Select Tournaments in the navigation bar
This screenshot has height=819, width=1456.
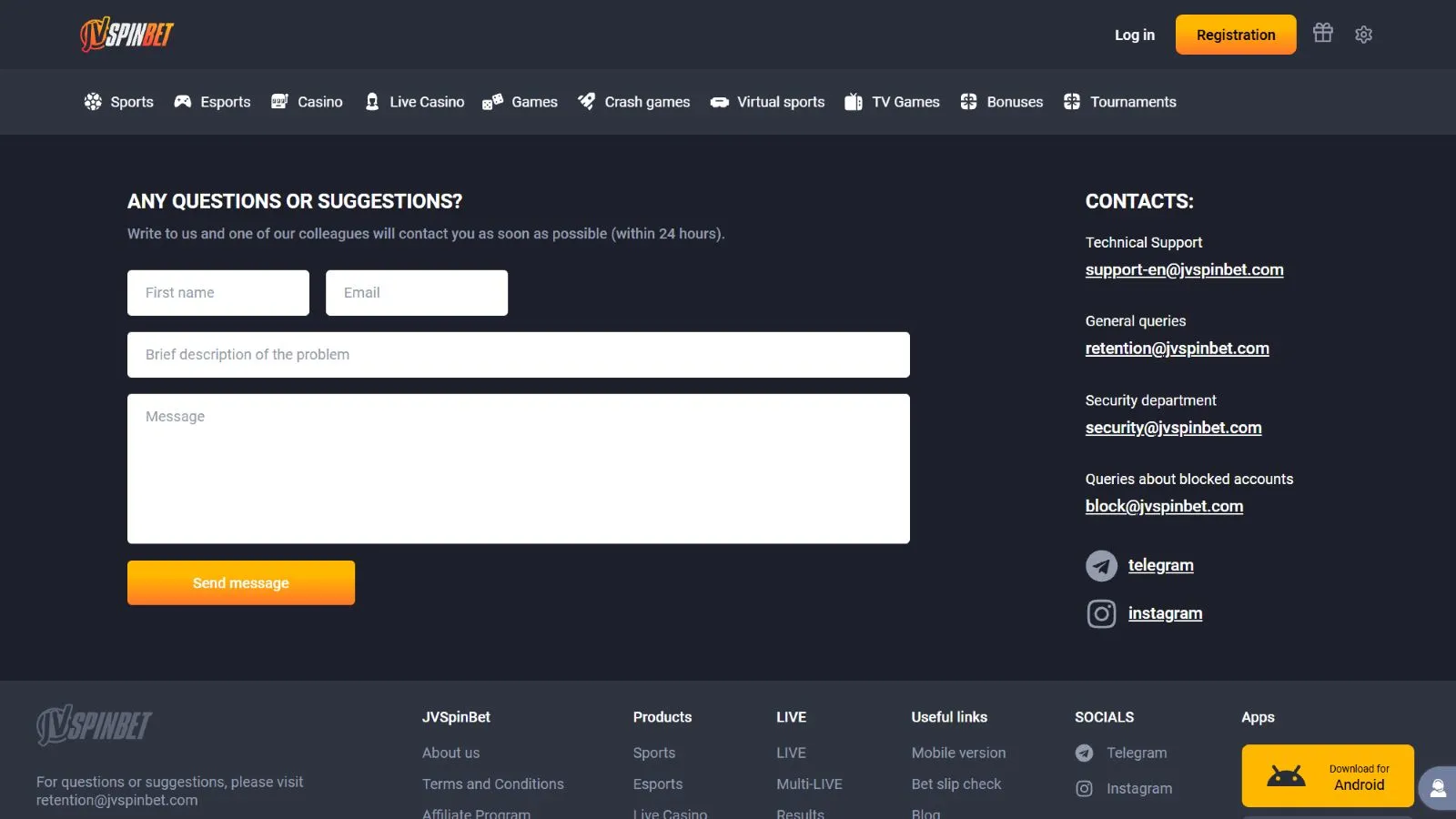(x=1120, y=102)
